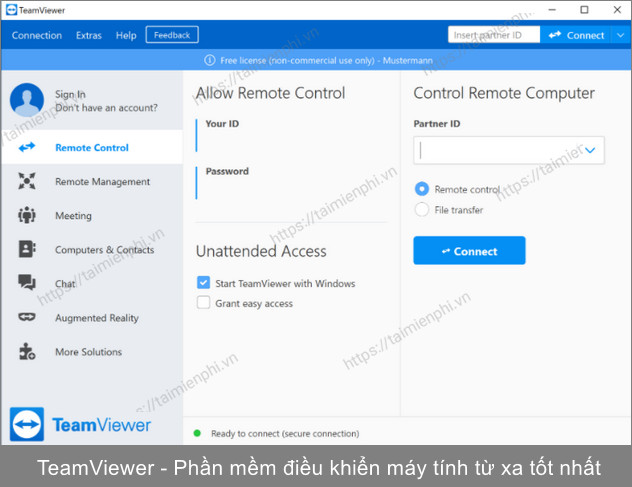Click the Sign In link

pos(70,94)
